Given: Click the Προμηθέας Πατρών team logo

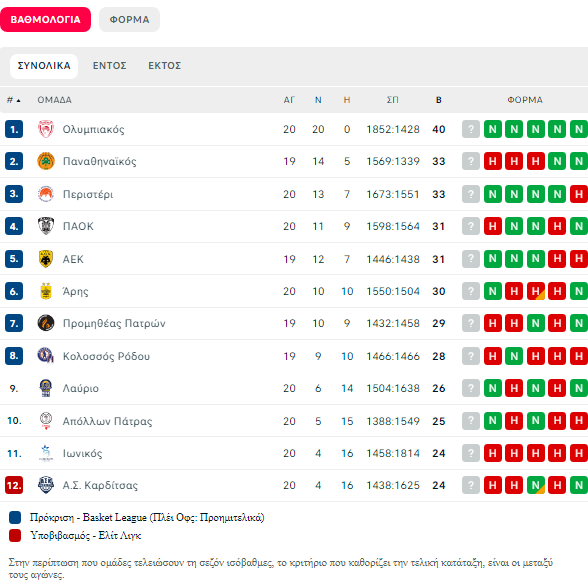Looking at the screenshot, I should [46, 323].
